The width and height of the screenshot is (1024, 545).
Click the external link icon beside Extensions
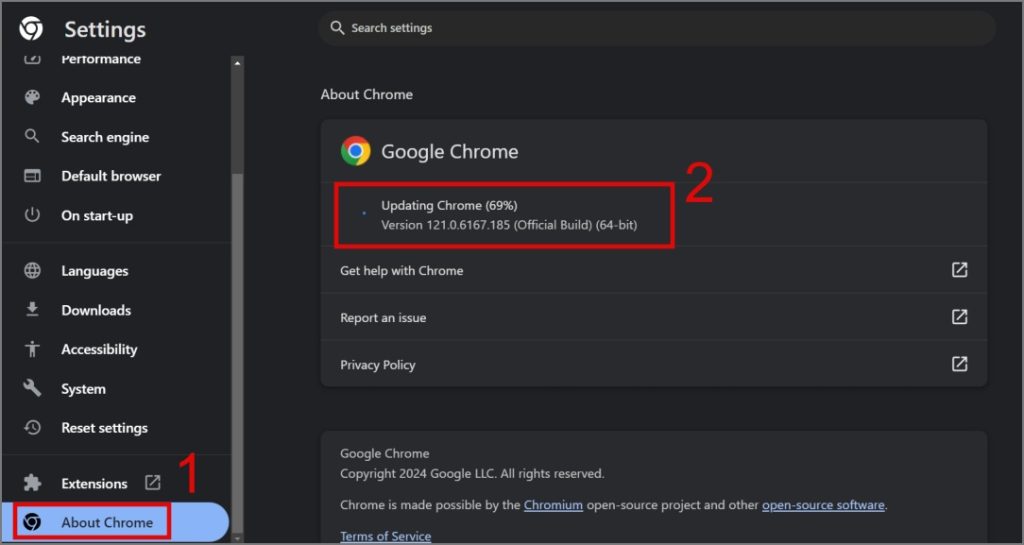coord(152,482)
